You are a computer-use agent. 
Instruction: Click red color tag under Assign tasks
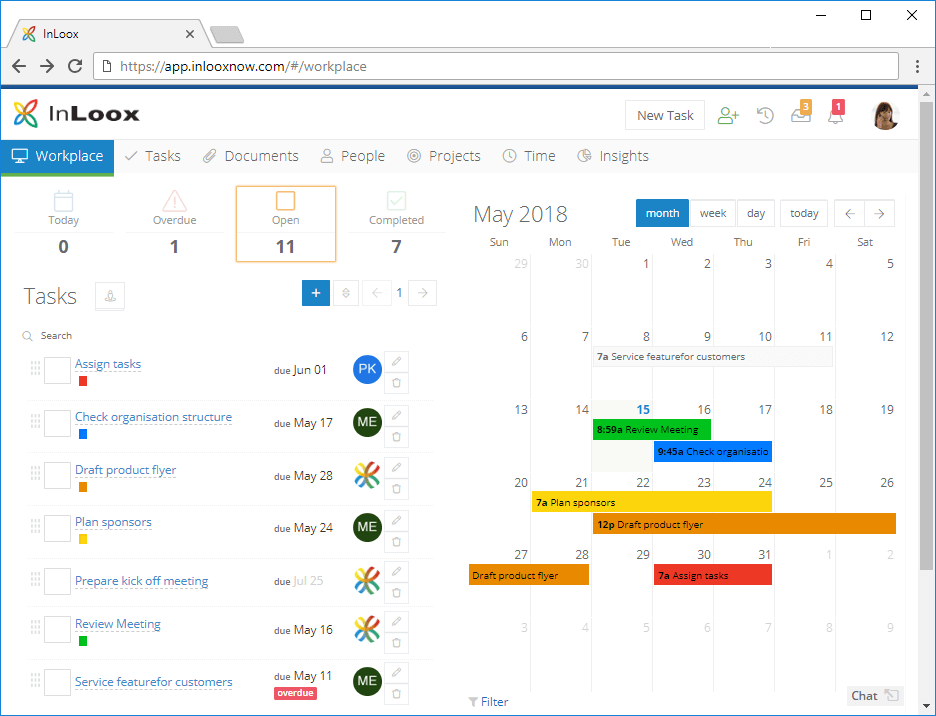point(83,381)
